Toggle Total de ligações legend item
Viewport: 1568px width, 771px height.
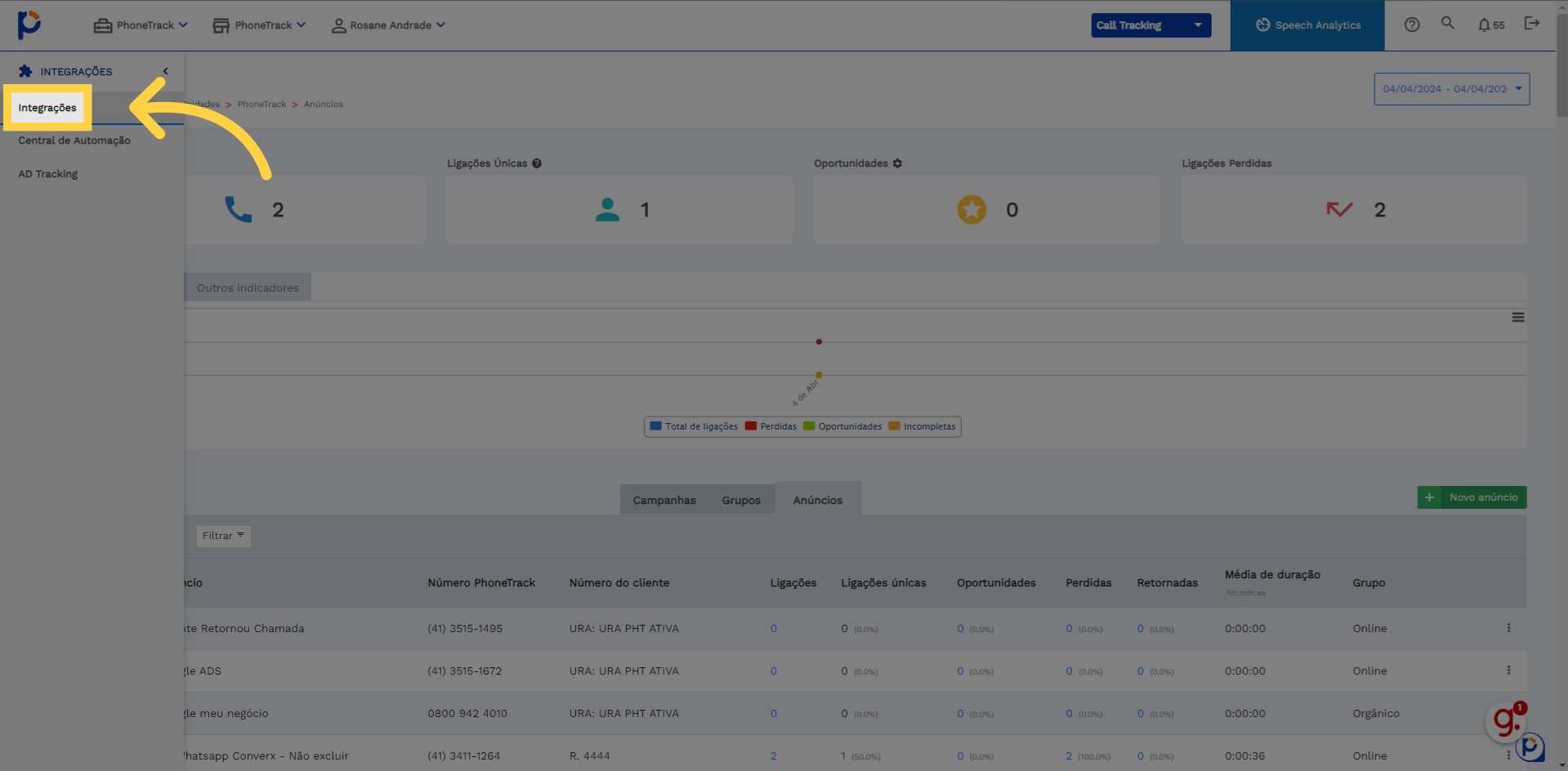pos(694,426)
